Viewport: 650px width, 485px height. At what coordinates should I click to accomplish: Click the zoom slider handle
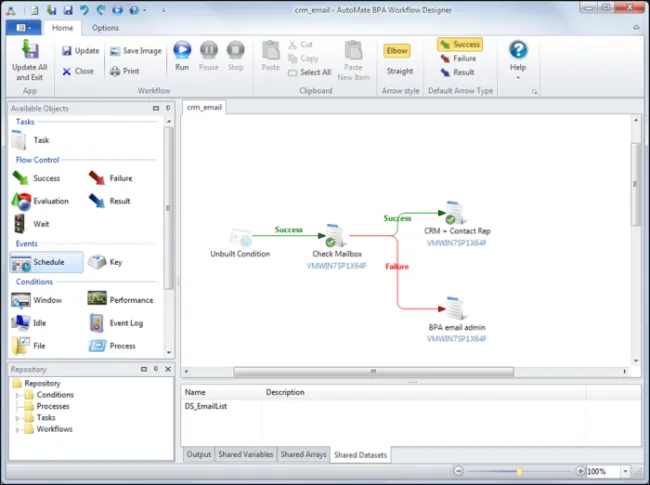(x=519, y=471)
